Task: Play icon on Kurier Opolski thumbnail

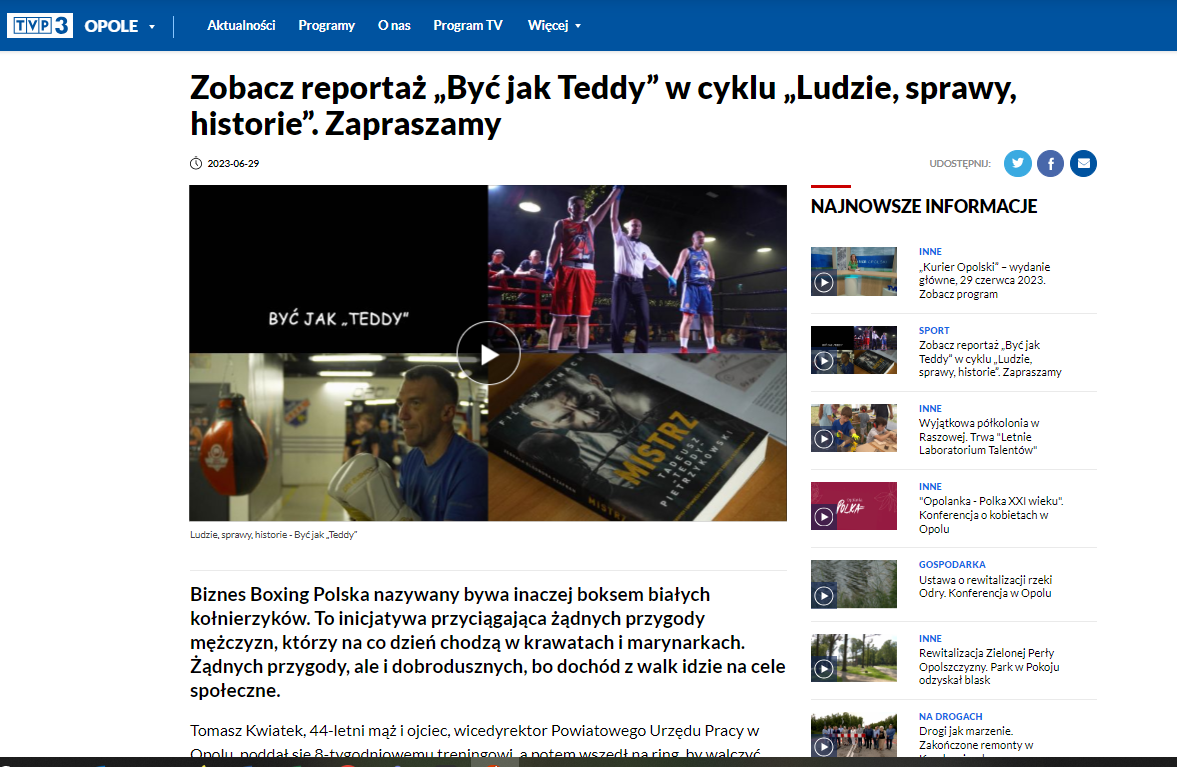Action: (823, 283)
